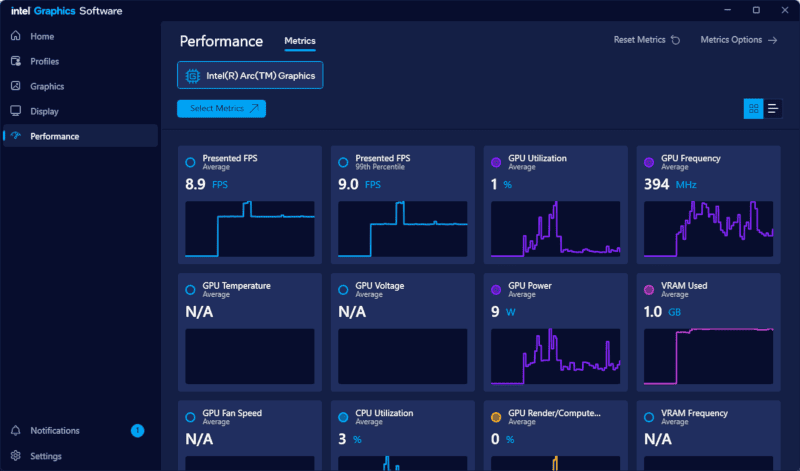This screenshot has width=800, height=471.
Task: Click the GPU Temperature metric card
Action: coord(249,330)
